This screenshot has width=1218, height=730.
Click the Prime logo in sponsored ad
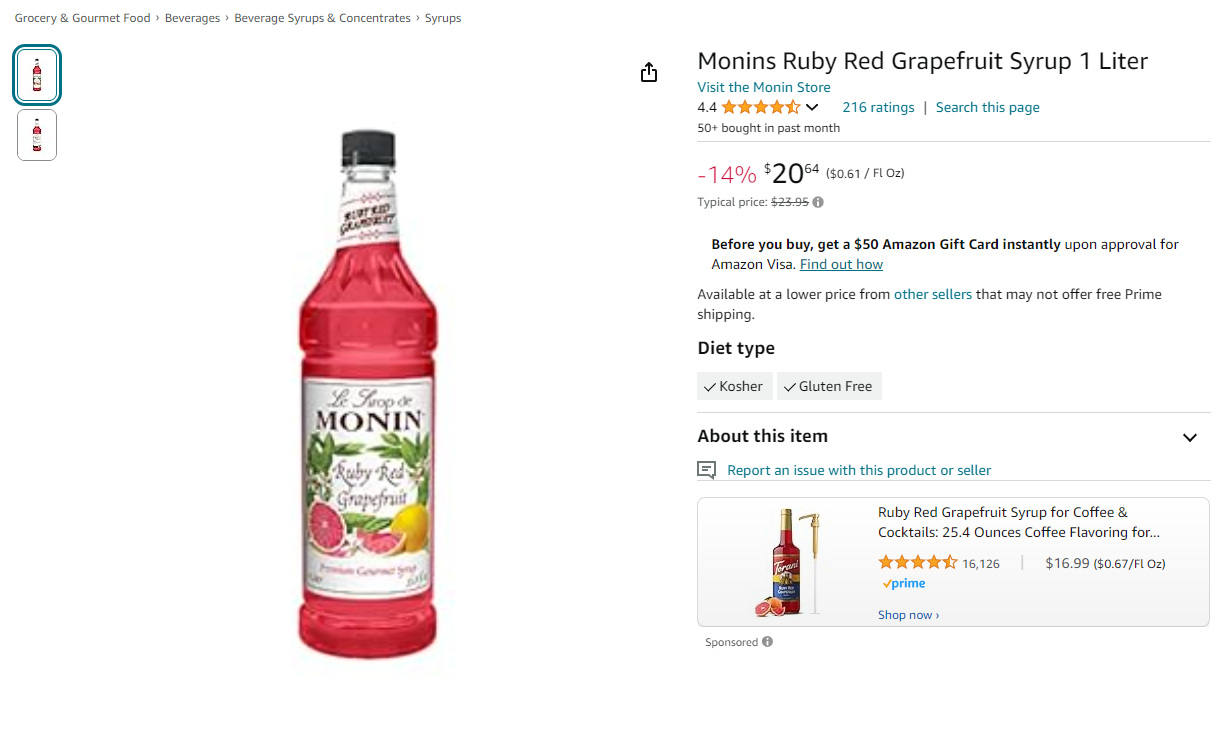point(903,583)
